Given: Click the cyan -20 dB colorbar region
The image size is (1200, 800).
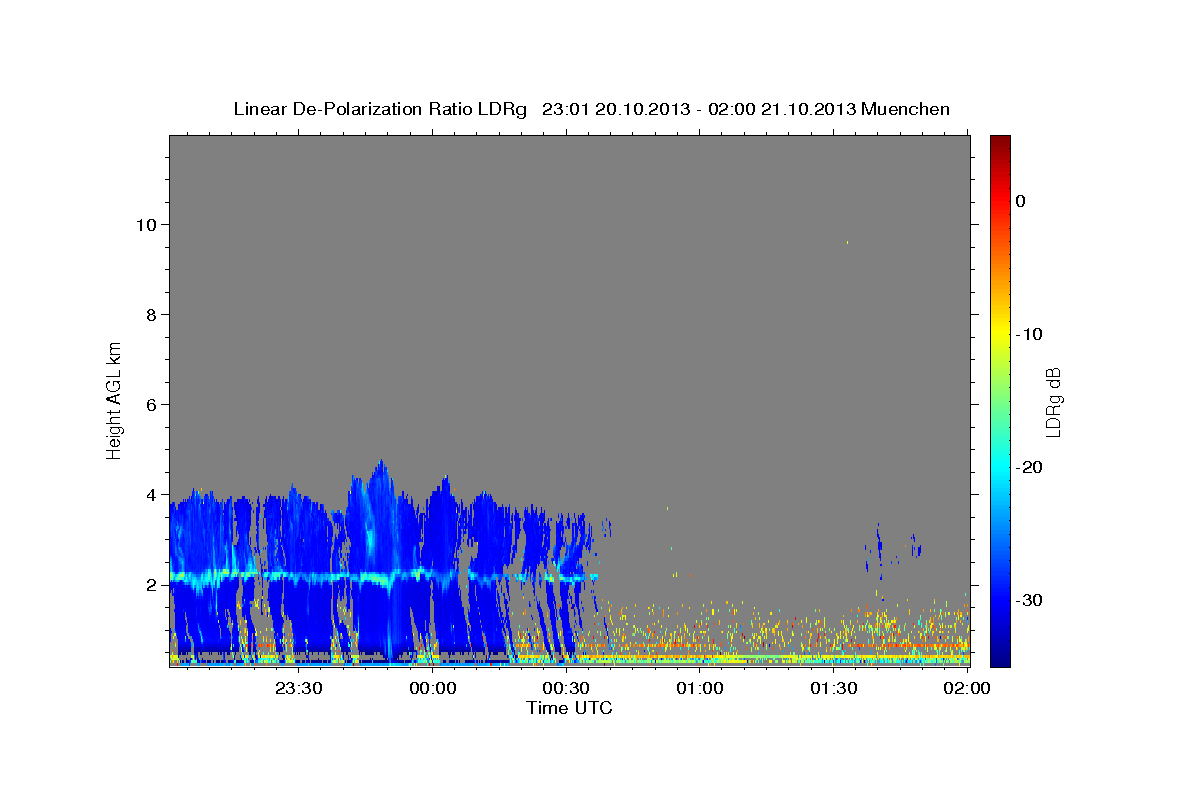Looking at the screenshot, I should 1000,467.
